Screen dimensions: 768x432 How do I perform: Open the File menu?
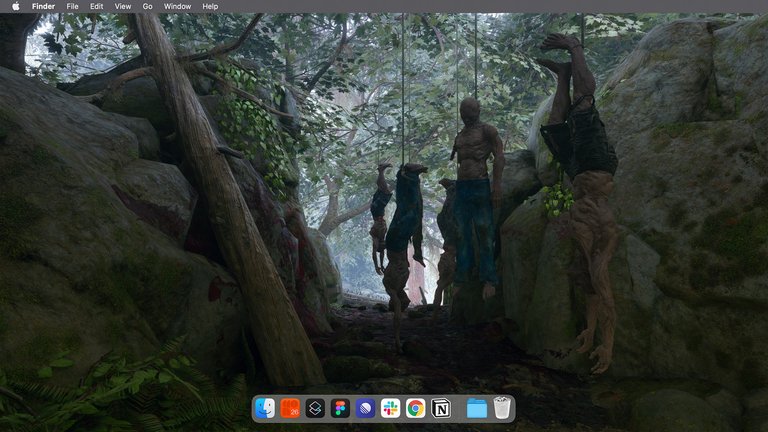(72, 6)
